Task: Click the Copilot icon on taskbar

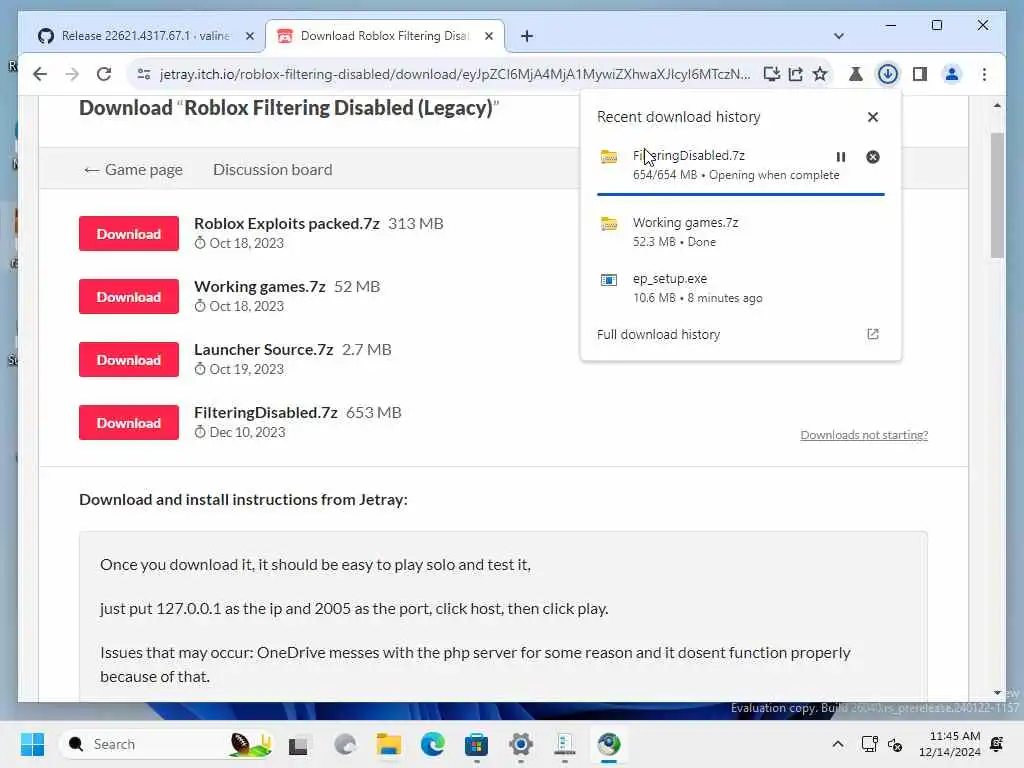Action: 345,744
